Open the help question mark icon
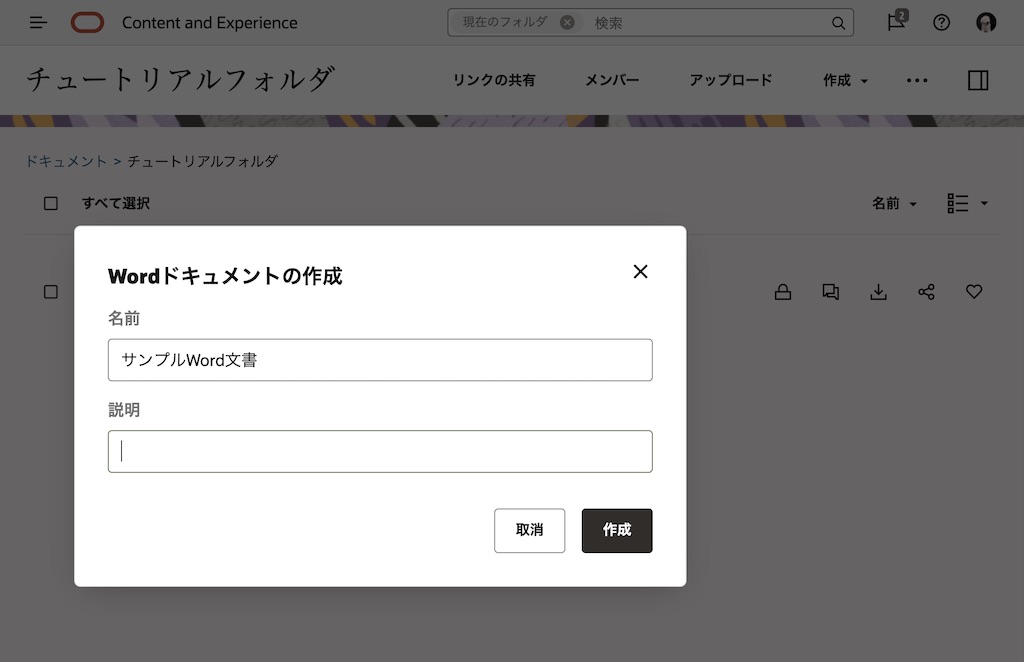Screen dimensions: 1024x662 click(941, 22)
